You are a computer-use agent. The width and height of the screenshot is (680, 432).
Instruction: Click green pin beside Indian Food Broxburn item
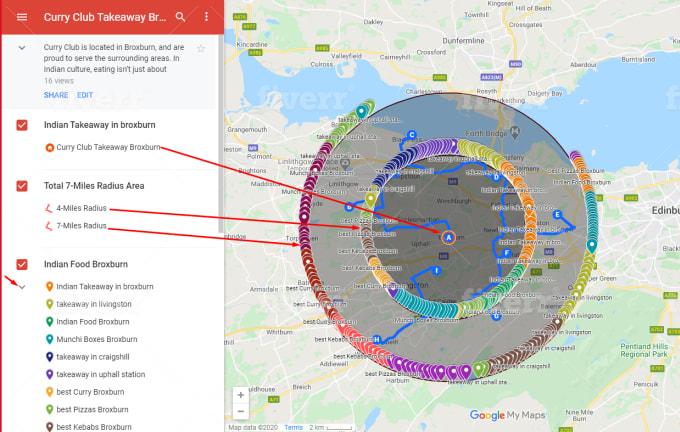[x=49, y=322]
